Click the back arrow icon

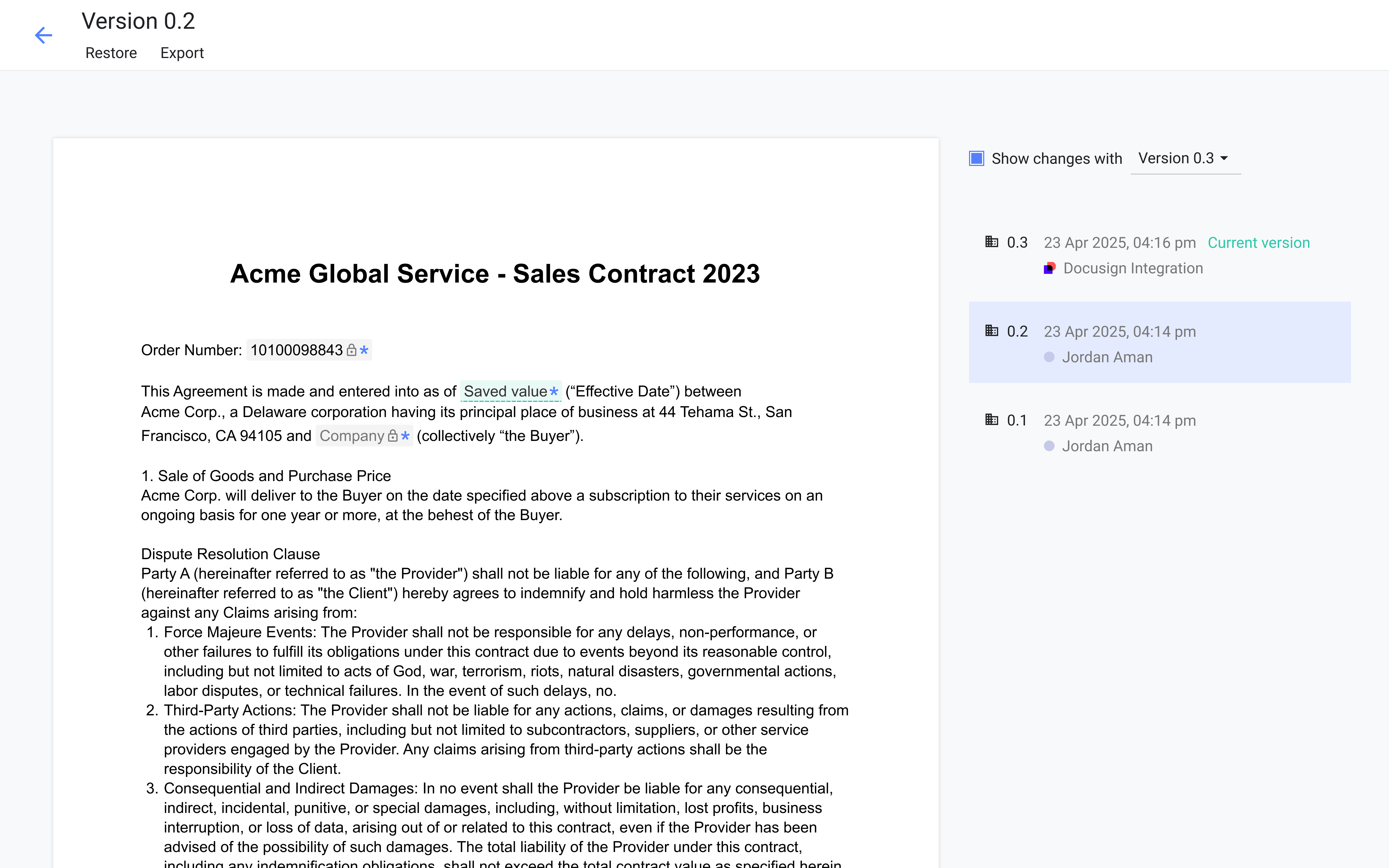[x=43, y=35]
